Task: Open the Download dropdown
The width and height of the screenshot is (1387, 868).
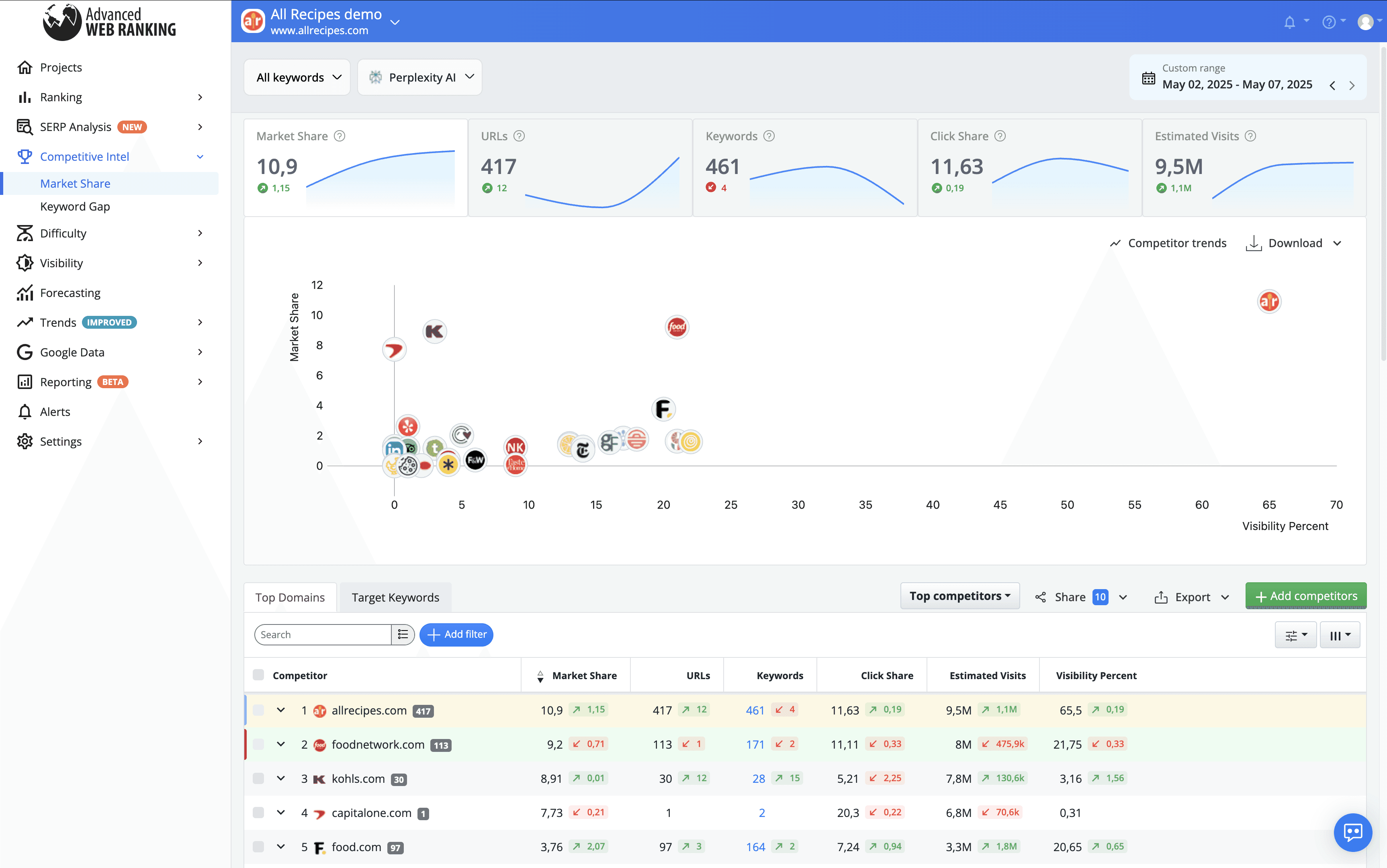Action: coord(1294,244)
